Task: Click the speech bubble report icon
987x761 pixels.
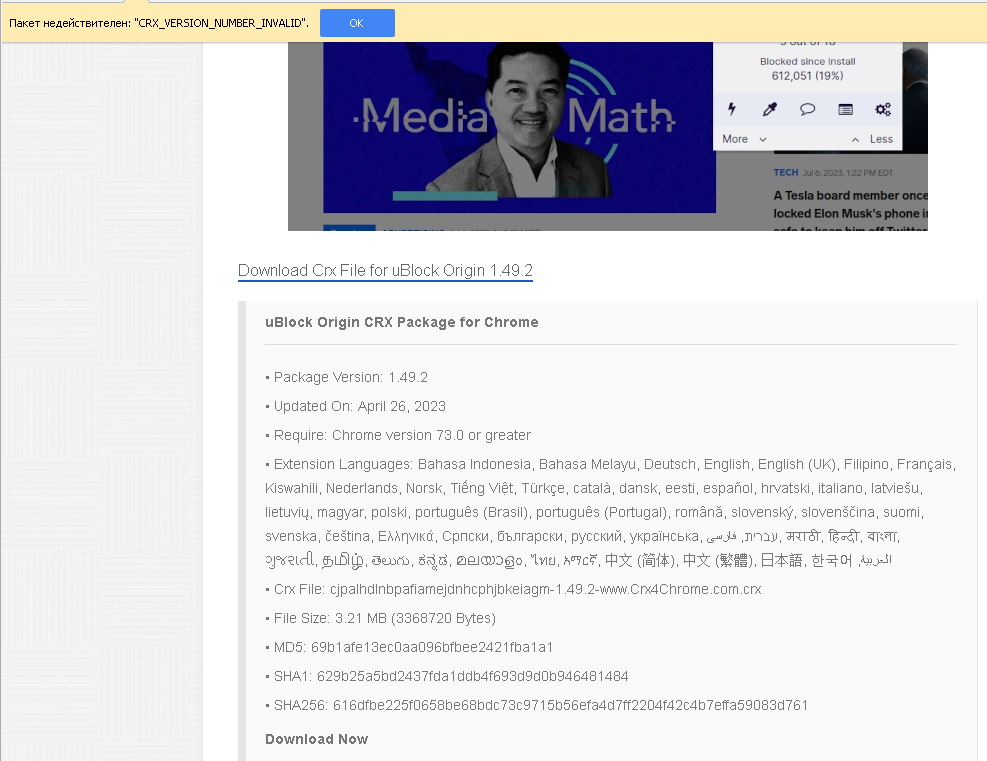Action: (807, 110)
